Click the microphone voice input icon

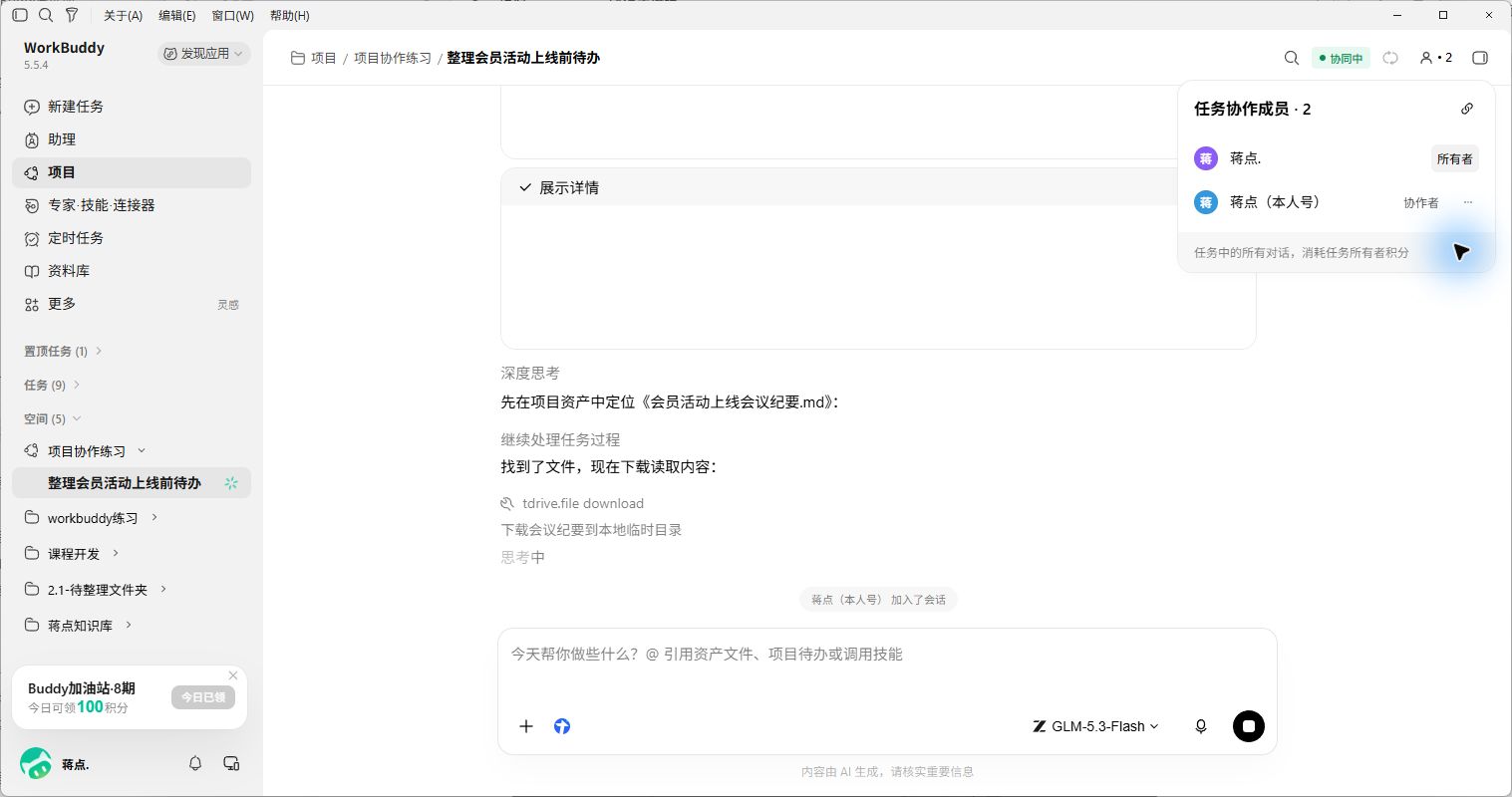pos(1201,726)
